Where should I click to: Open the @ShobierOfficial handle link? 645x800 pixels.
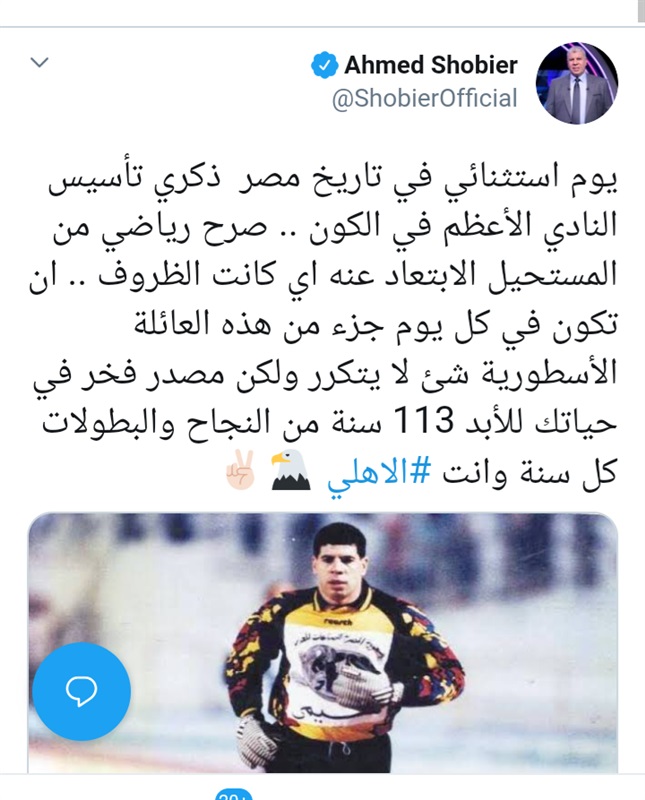(x=425, y=98)
